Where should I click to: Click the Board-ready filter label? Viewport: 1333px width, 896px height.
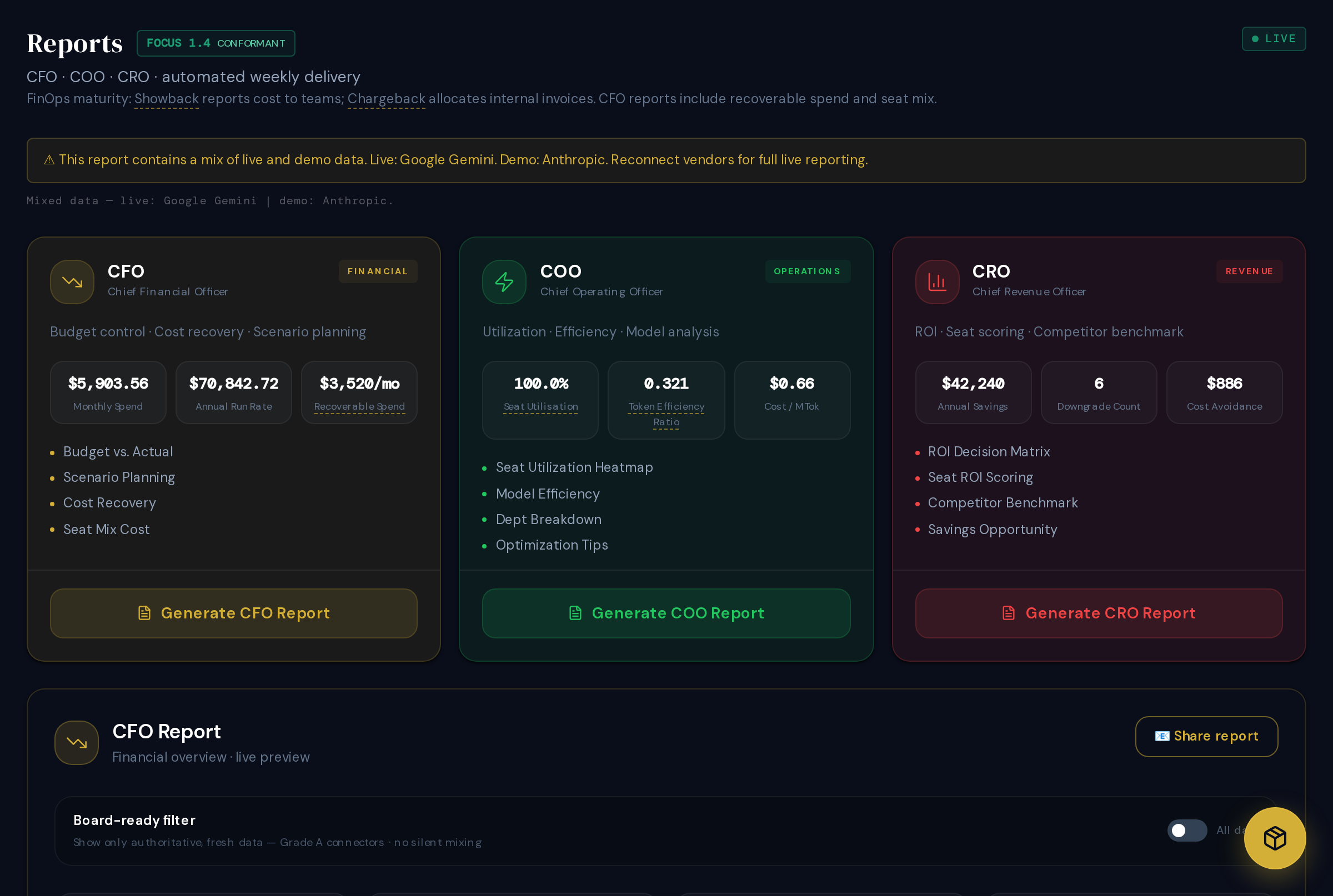134,821
